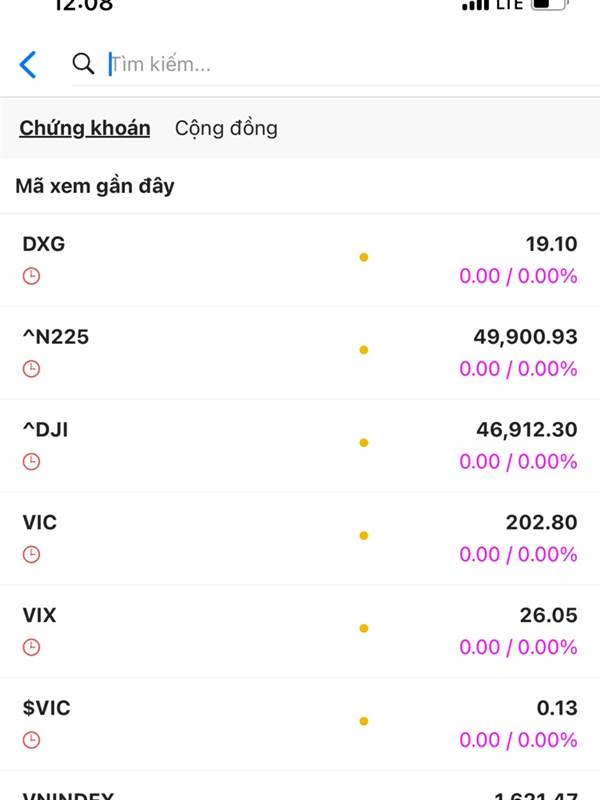Open the DXG stock ticker

coord(44,244)
